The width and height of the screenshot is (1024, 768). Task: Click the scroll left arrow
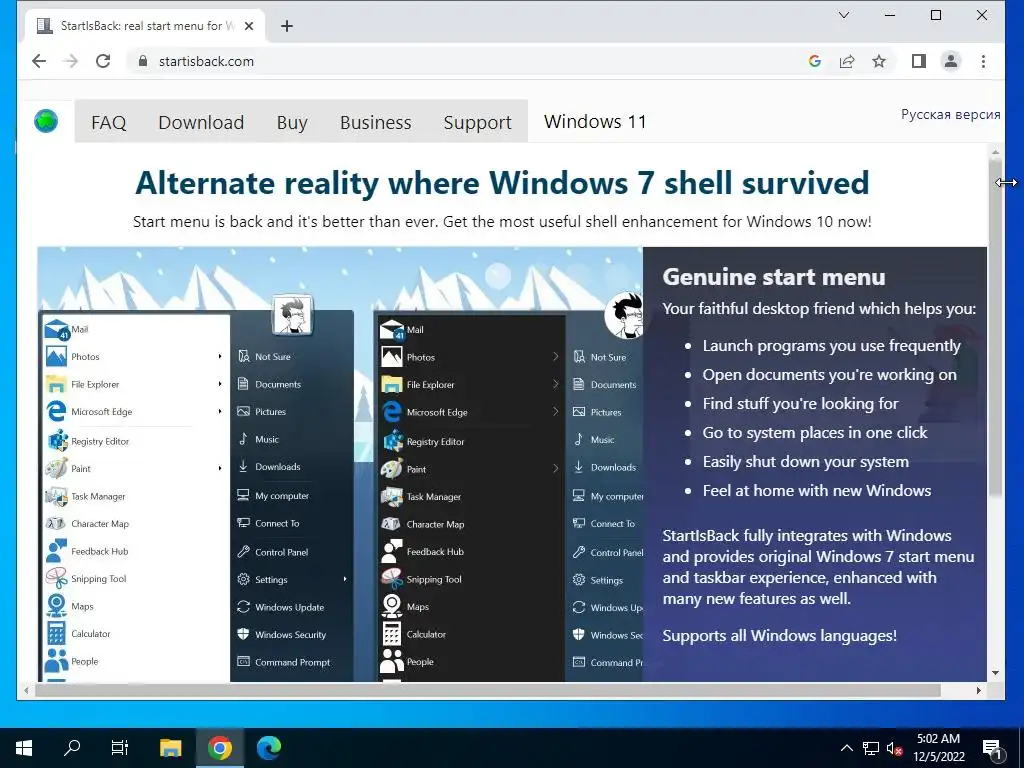(x=26, y=690)
